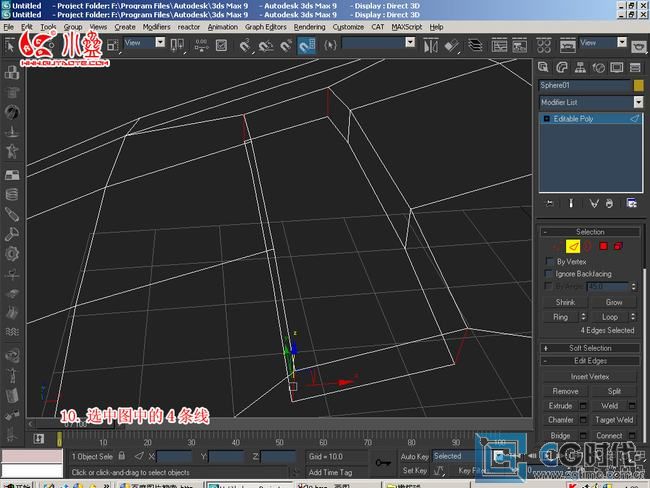Open the Modifiers menu
Viewport: 650px width, 488px height.
click(x=156, y=27)
